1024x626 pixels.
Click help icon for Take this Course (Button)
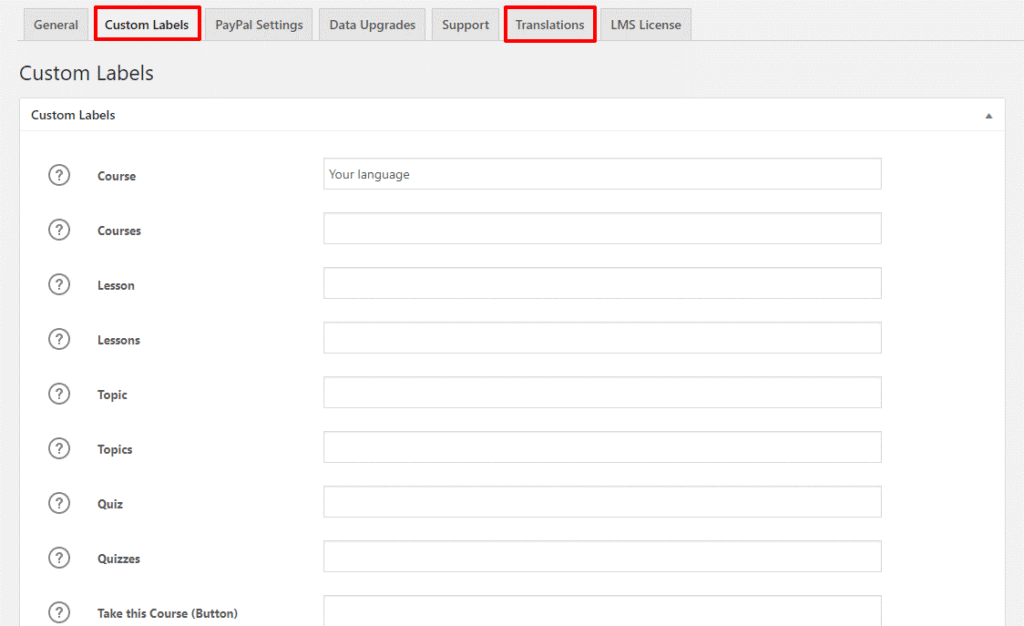coord(59,612)
